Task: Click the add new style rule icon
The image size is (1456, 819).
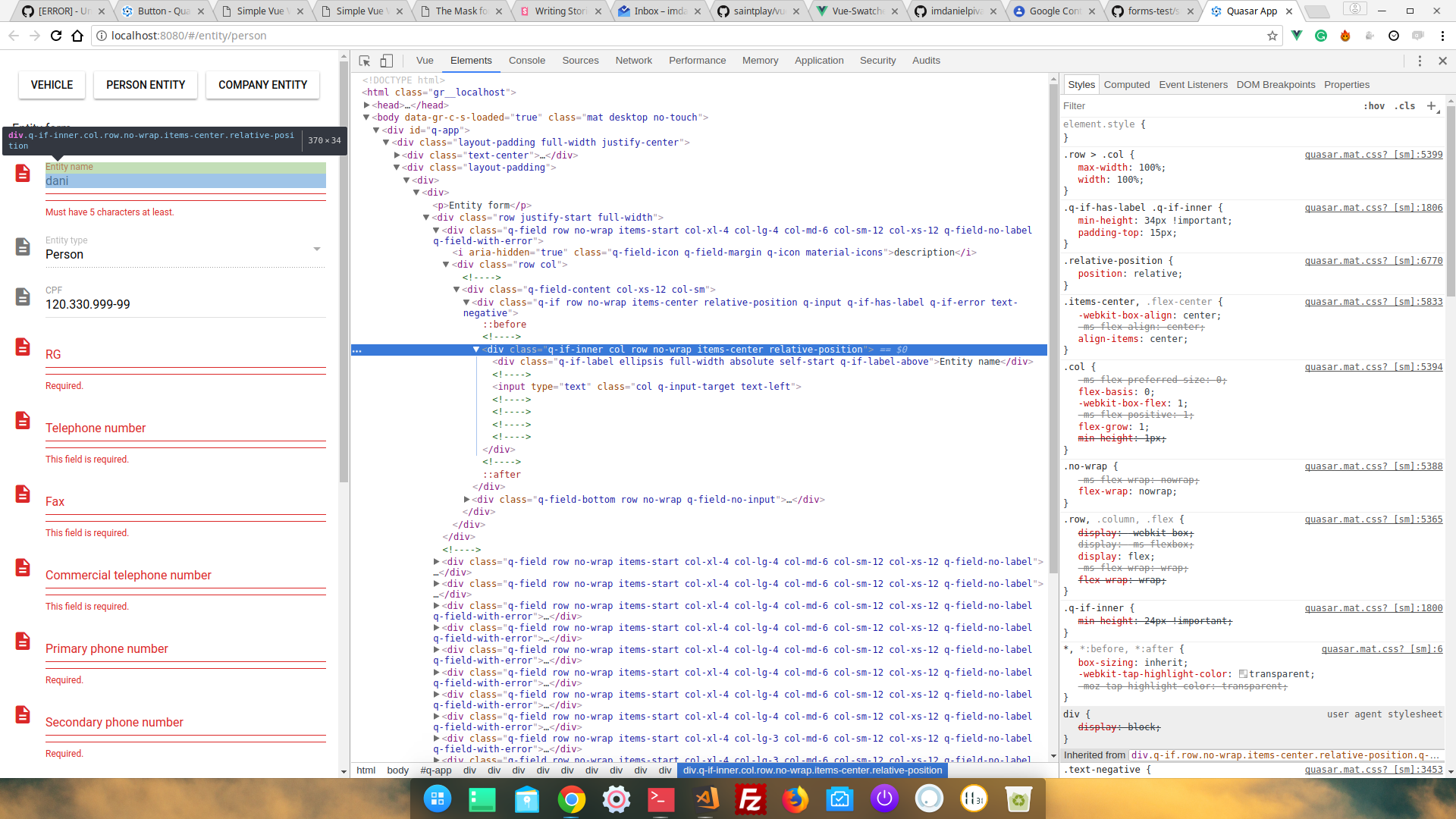Action: coord(1433,106)
